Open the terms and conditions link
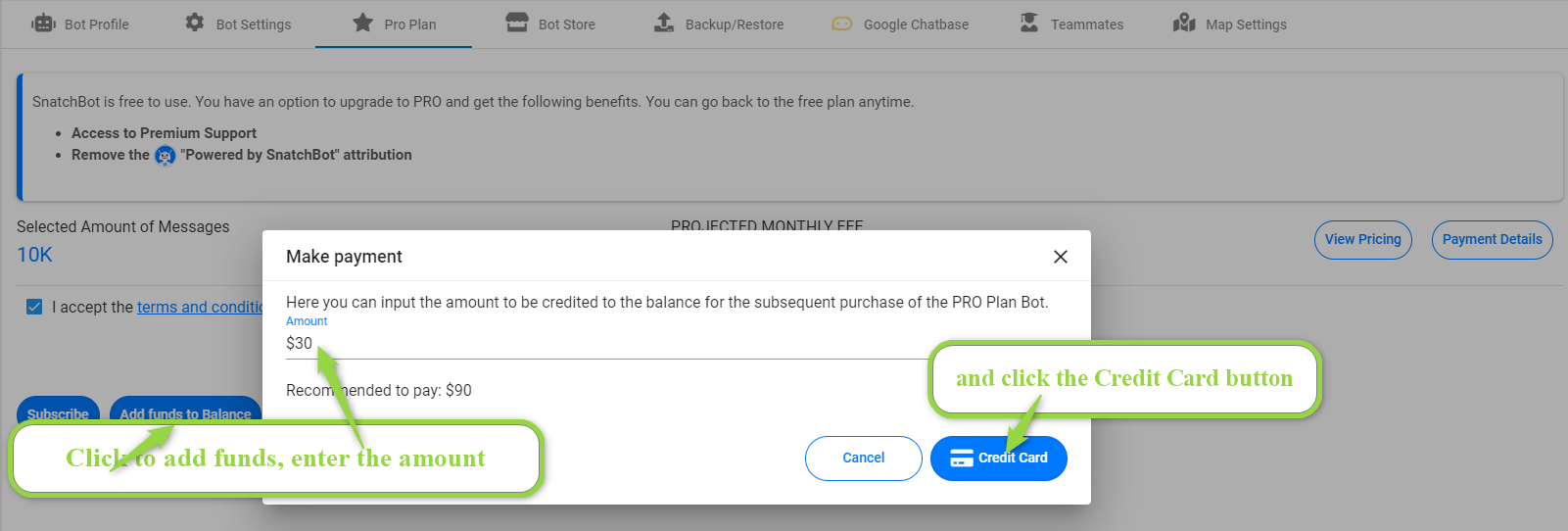Image resolution: width=1568 pixels, height=531 pixels. [x=200, y=307]
